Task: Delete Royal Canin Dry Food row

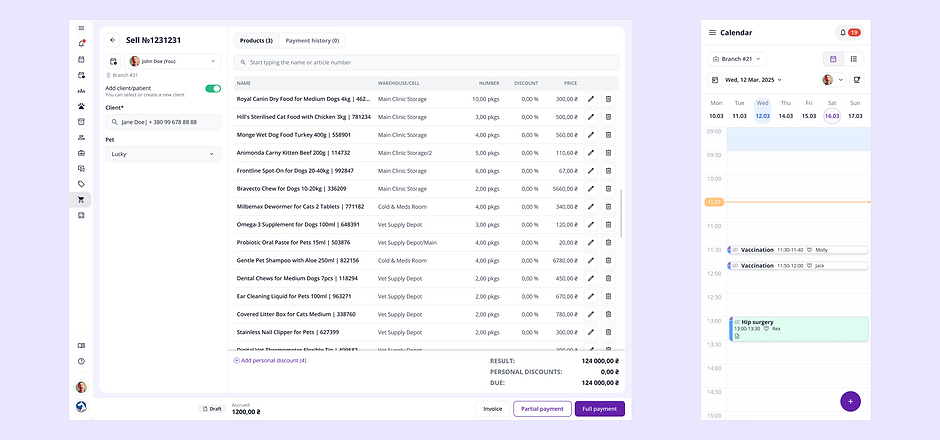Action: pos(608,99)
